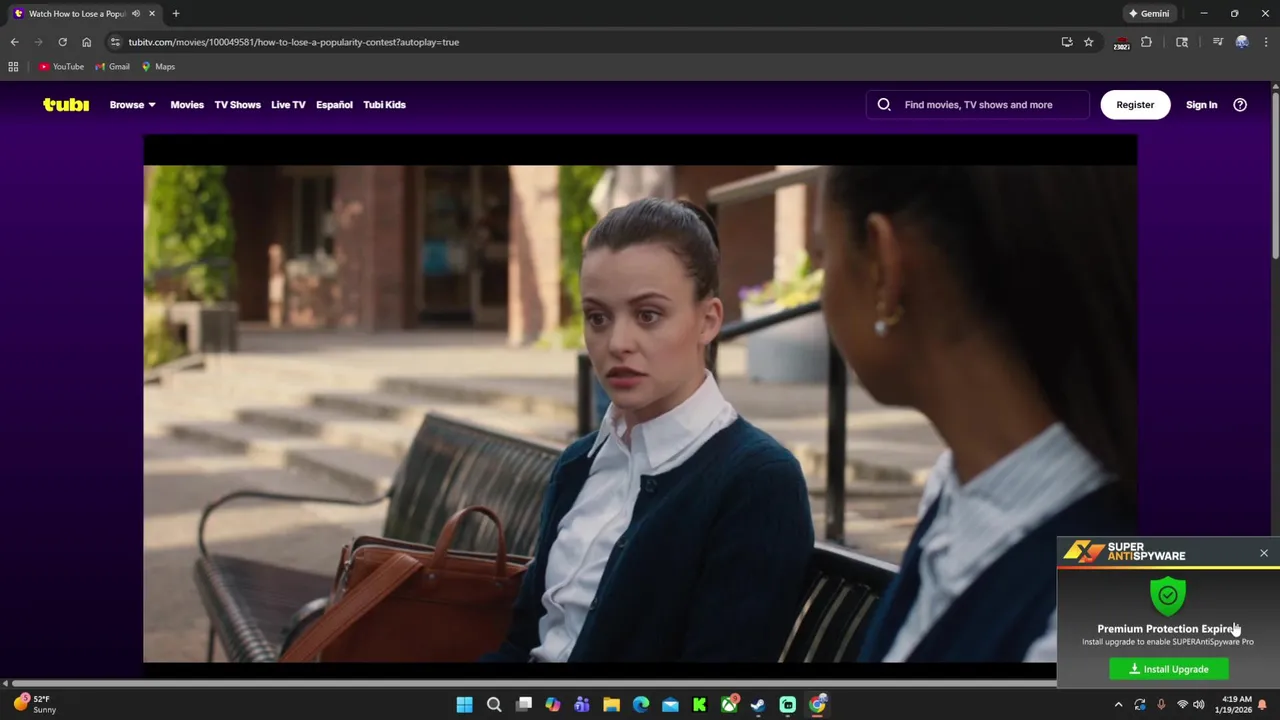Open a new browser tab
The height and width of the screenshot is (720, 1280).
pyautogui.click(x=176, y=14)
